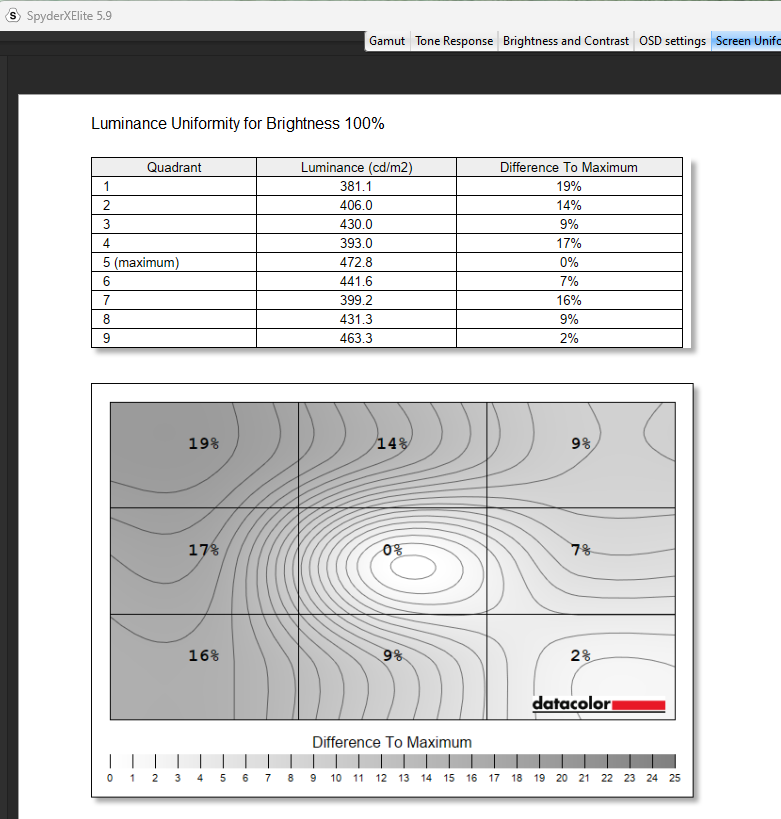Image resolution: width=781 pixels, height=819 pixels.
Task: Click the Quadrant column header
Action: tap(174, 167)
